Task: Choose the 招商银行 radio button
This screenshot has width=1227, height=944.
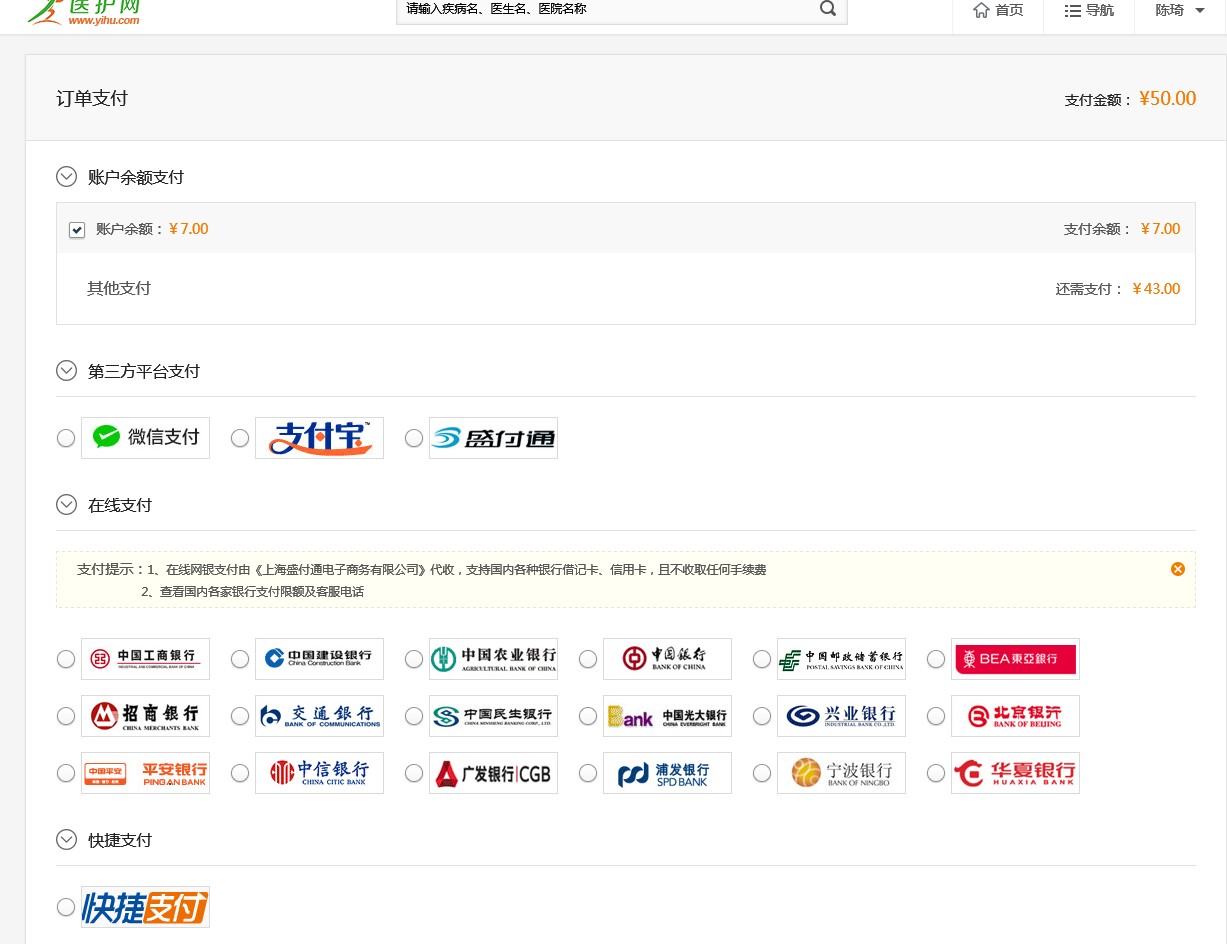Action: click(x=66, y=716)
